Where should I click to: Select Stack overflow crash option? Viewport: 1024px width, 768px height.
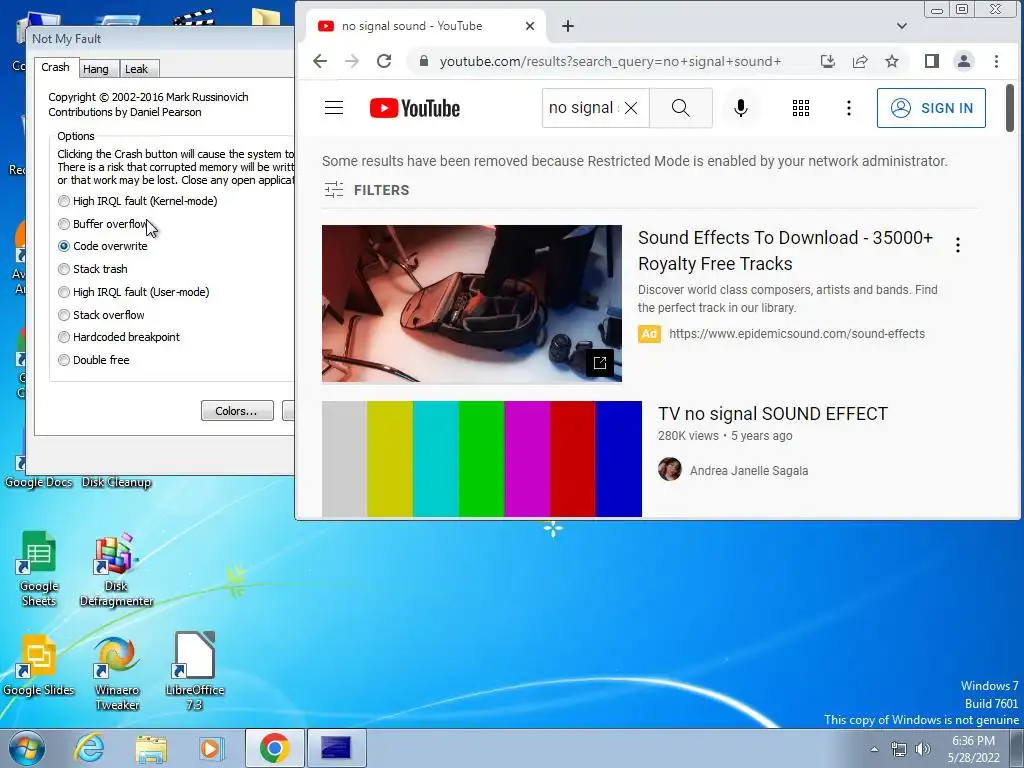pos(101,315)
